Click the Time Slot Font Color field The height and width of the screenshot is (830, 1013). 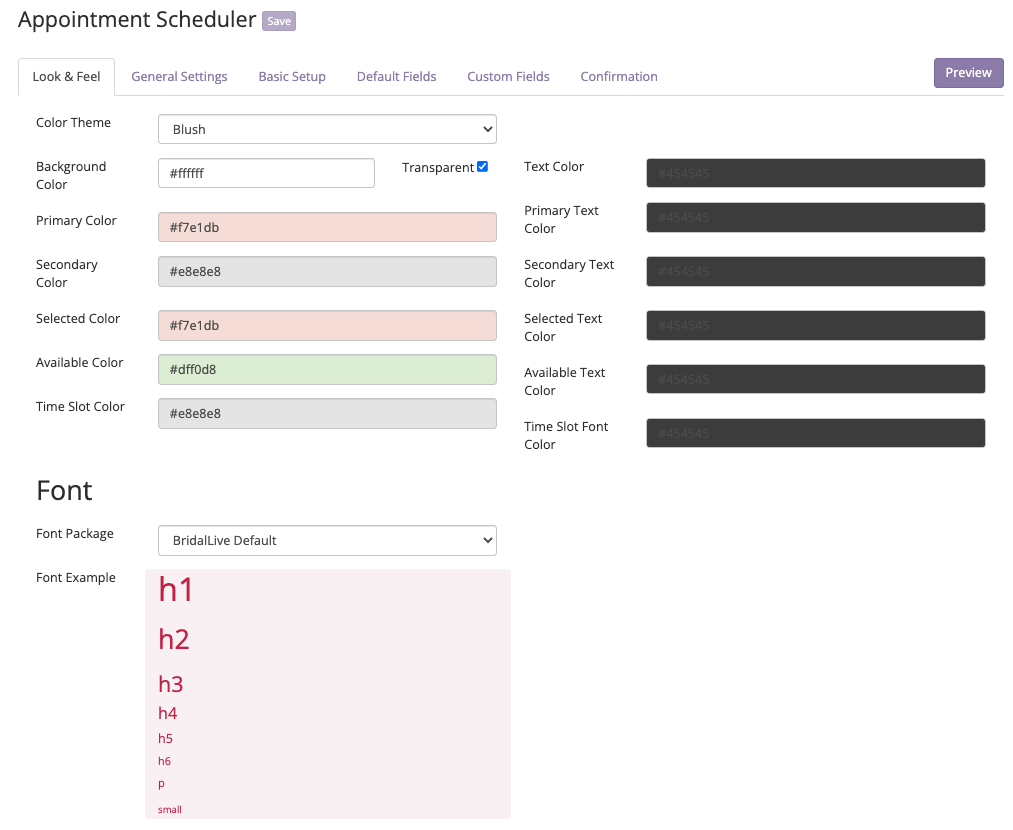(x=815, y=433)
